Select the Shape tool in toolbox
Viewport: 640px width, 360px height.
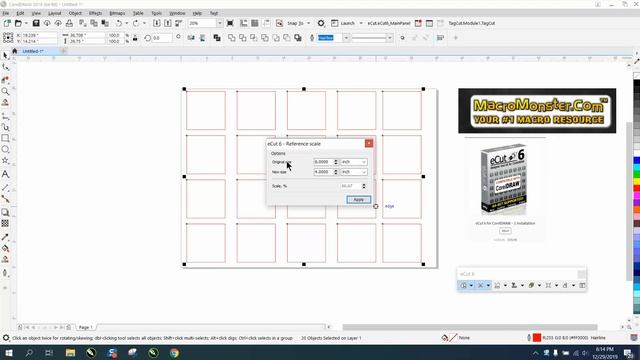pyautogui.click(x=5, y=67)
